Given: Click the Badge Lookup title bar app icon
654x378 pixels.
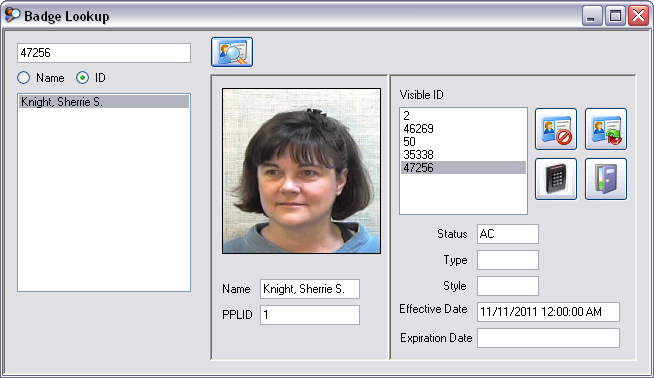Looking at the screenshot, I should pos(13,15).
